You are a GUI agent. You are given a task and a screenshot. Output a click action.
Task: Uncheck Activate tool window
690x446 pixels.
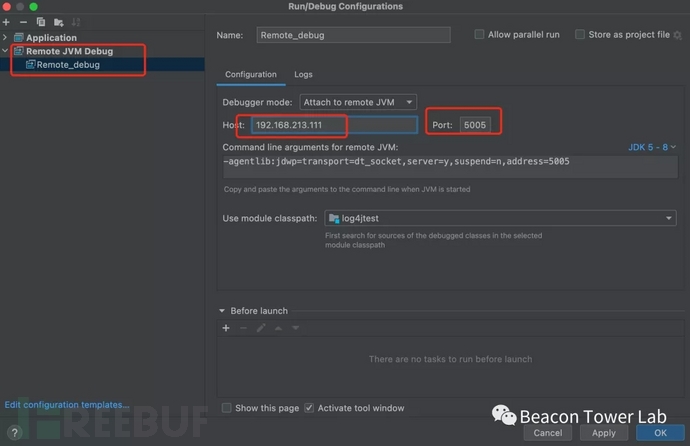(309, 408)
